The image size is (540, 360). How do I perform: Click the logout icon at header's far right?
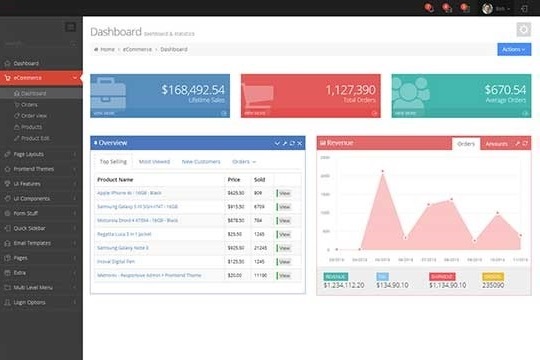click(x=525, y=9)
